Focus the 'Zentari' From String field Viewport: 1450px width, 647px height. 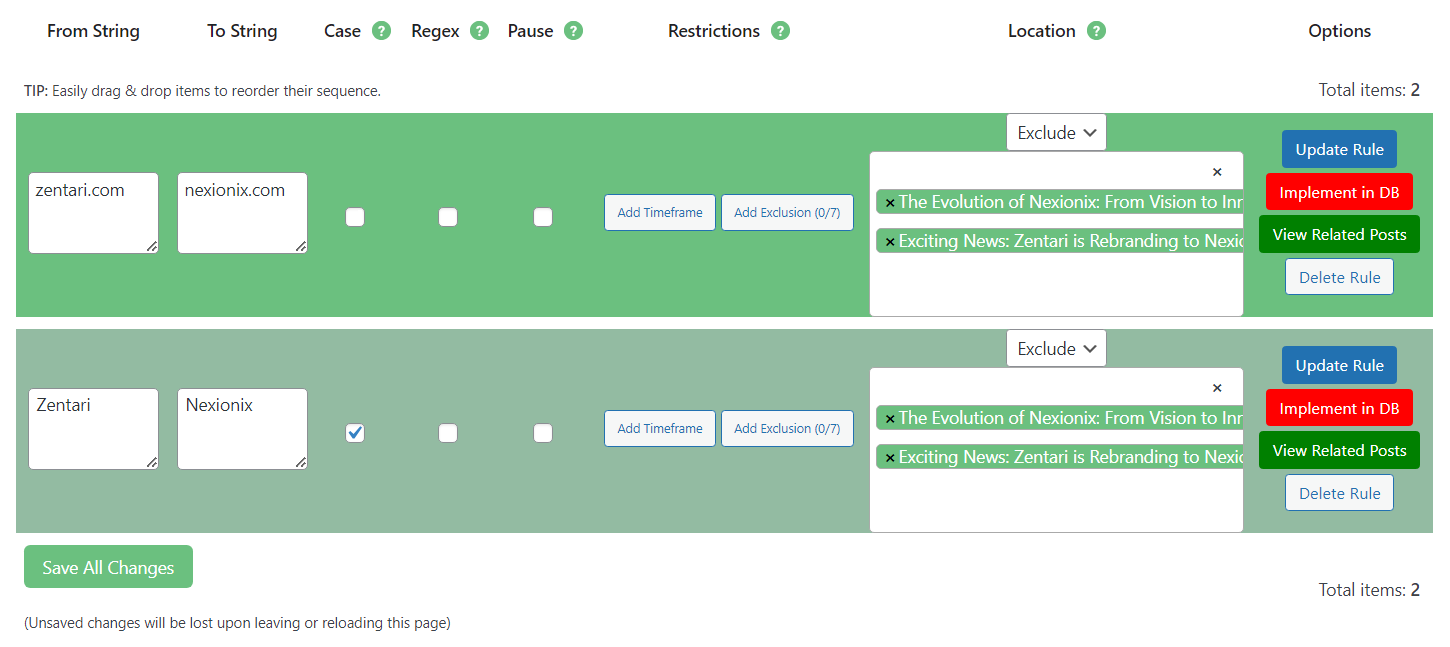[x=93, y=429]
